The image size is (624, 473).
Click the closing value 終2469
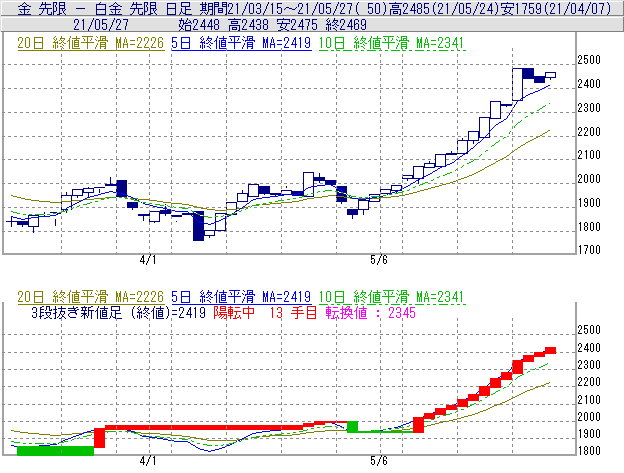tap(346, 25)
